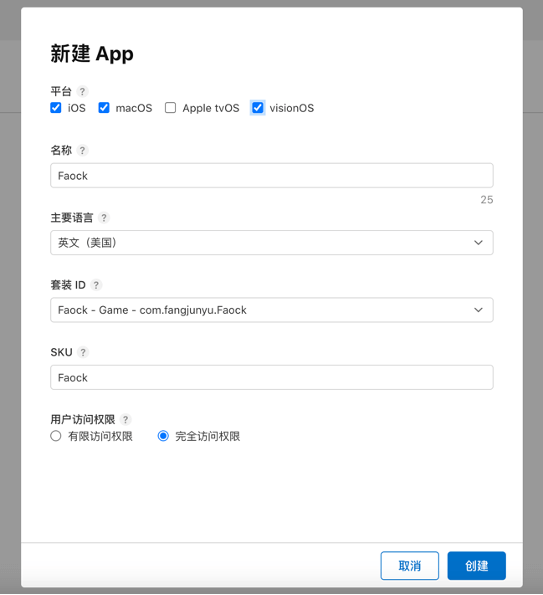543x595 pixels.
Task: Click help icon beside 用户访问权限 label
Action: tap(125, 419)
